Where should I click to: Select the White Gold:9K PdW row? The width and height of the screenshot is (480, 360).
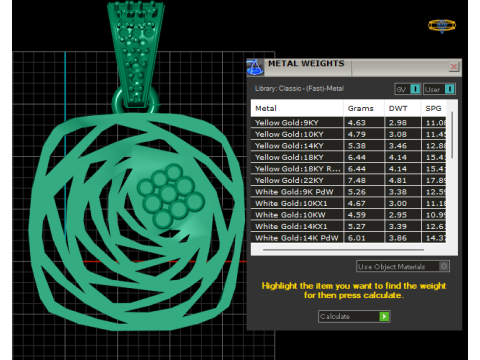pyautogui.click(x=349, y=192)
